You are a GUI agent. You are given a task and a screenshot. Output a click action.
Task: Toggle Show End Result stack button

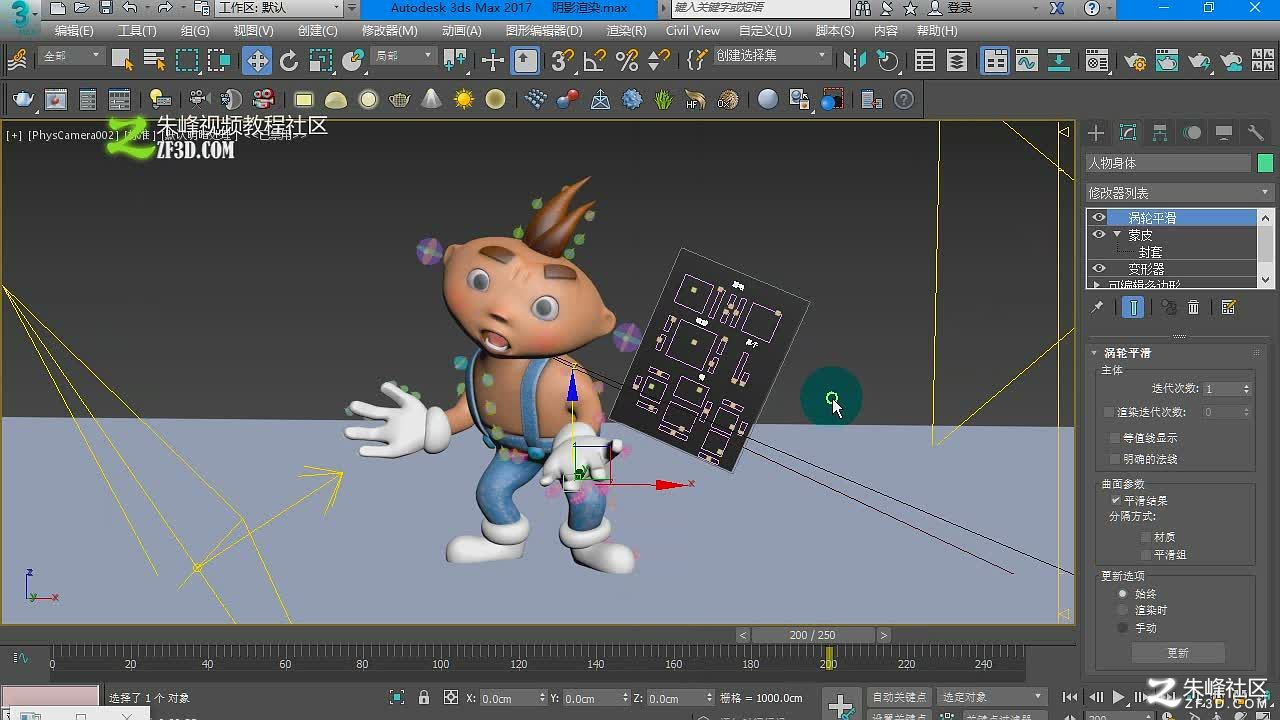[1133, 307]
